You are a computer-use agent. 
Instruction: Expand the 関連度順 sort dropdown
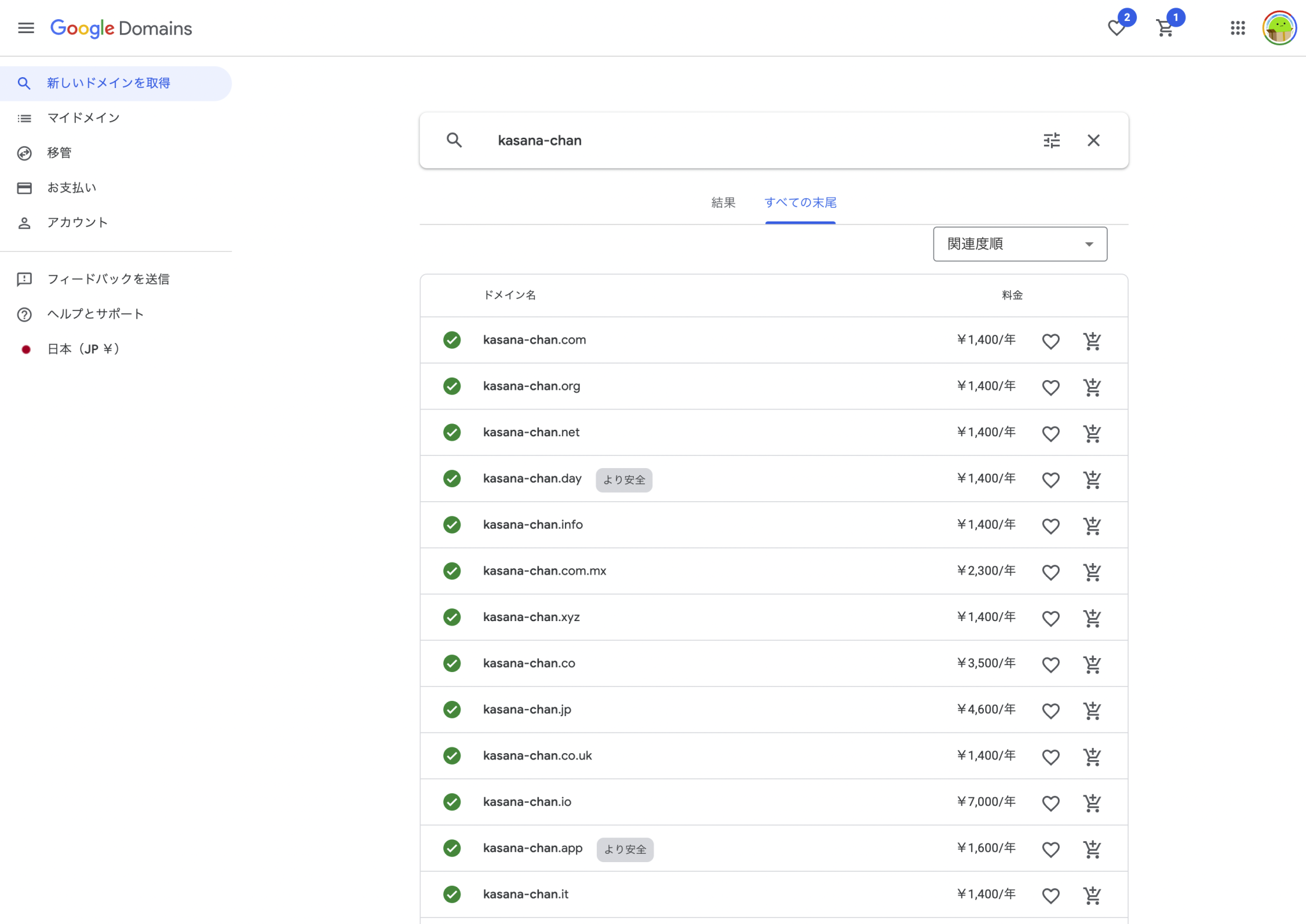point(1020,244)
